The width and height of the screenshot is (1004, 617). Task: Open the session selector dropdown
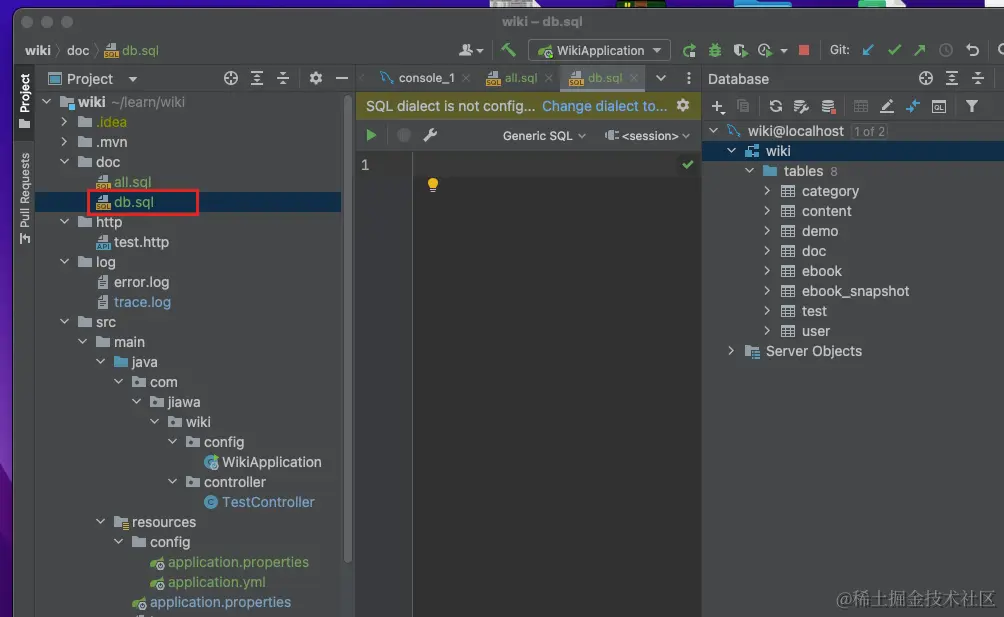click(x=647, y=136)
